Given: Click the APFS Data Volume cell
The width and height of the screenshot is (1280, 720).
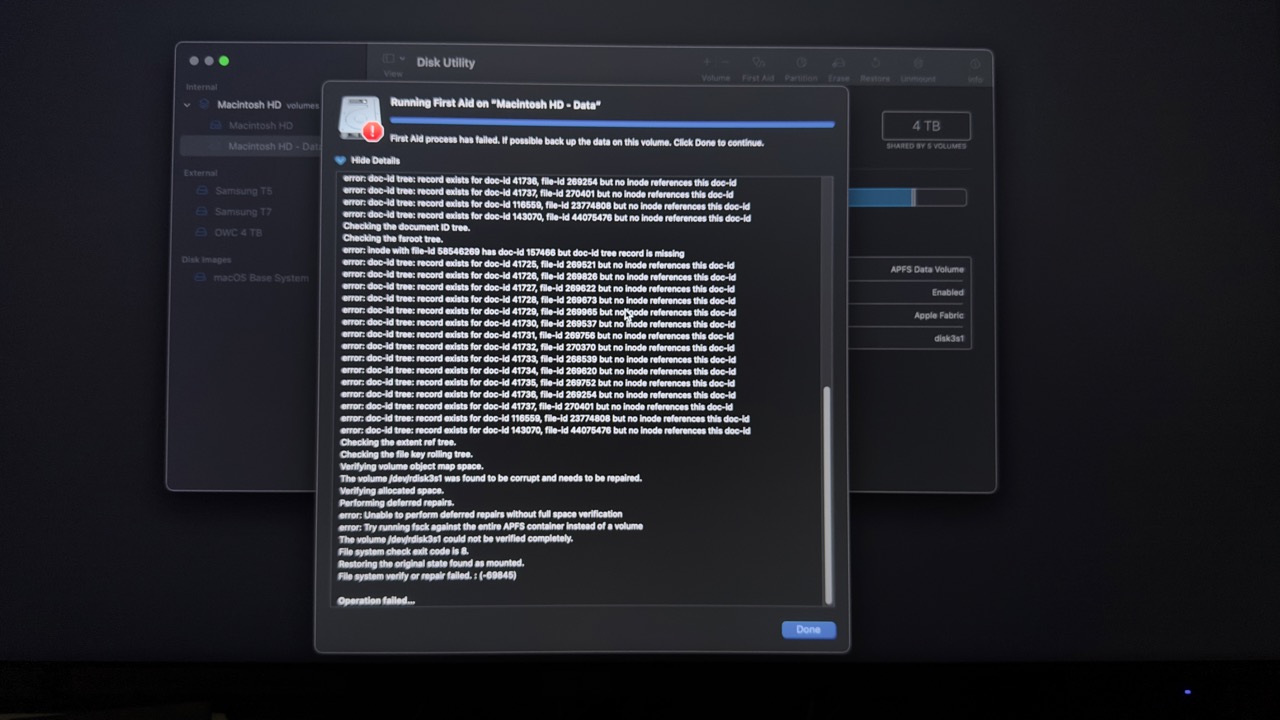Looking at the screenshot, I should coord(927,270).
